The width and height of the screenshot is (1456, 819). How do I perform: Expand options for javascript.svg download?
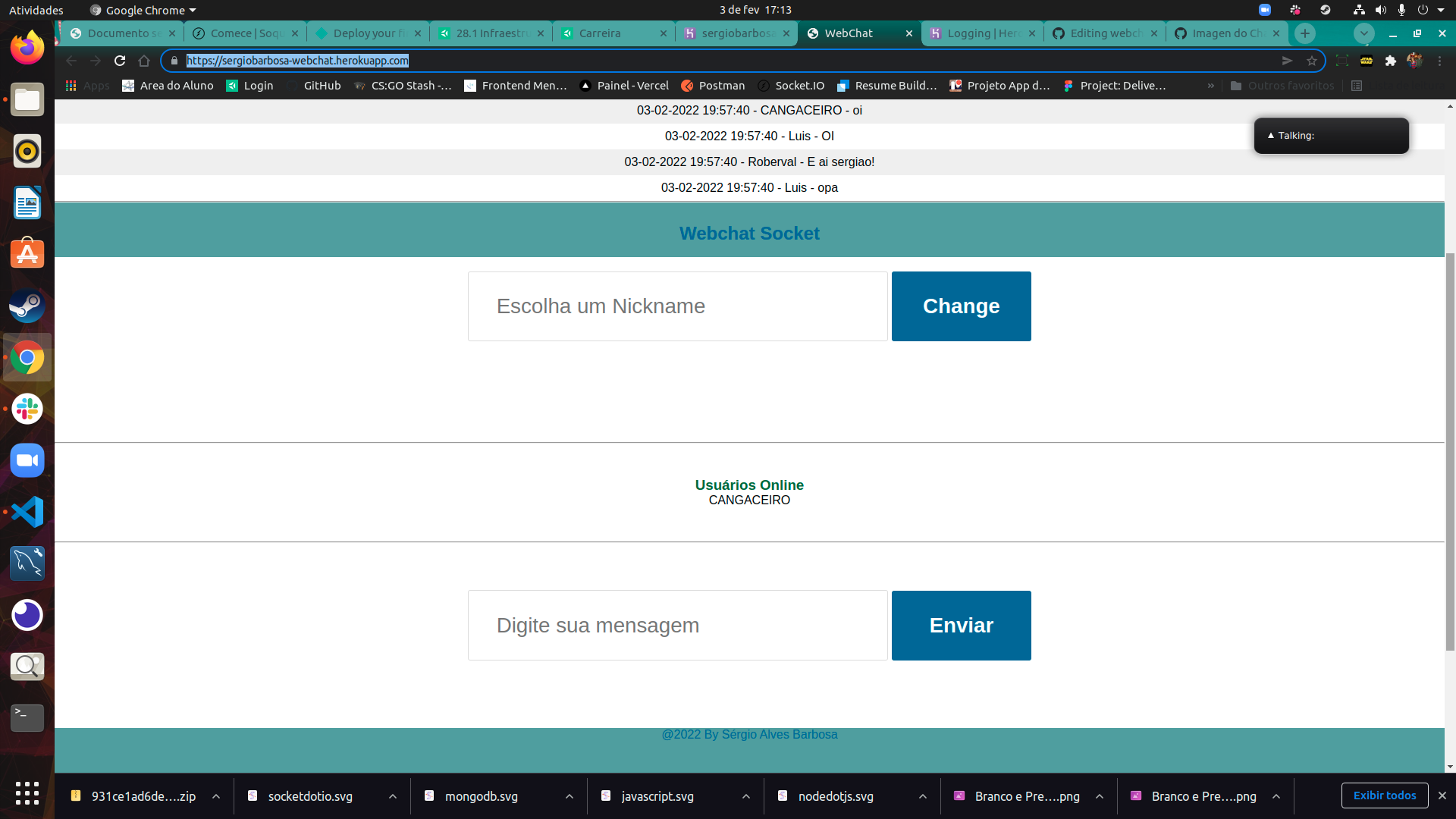click(x=746, y=796)
